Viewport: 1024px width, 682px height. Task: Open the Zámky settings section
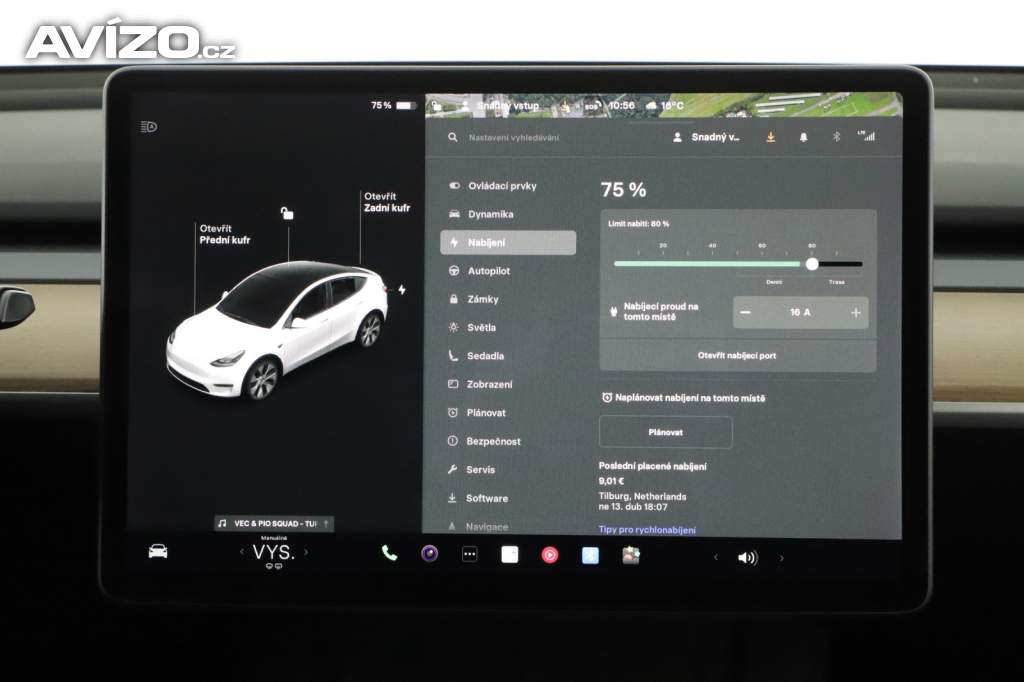(482, 299)
